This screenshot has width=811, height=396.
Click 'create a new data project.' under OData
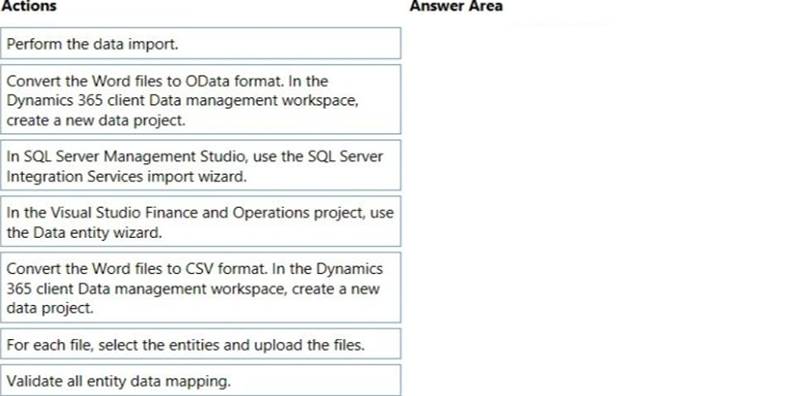(96, 120)
